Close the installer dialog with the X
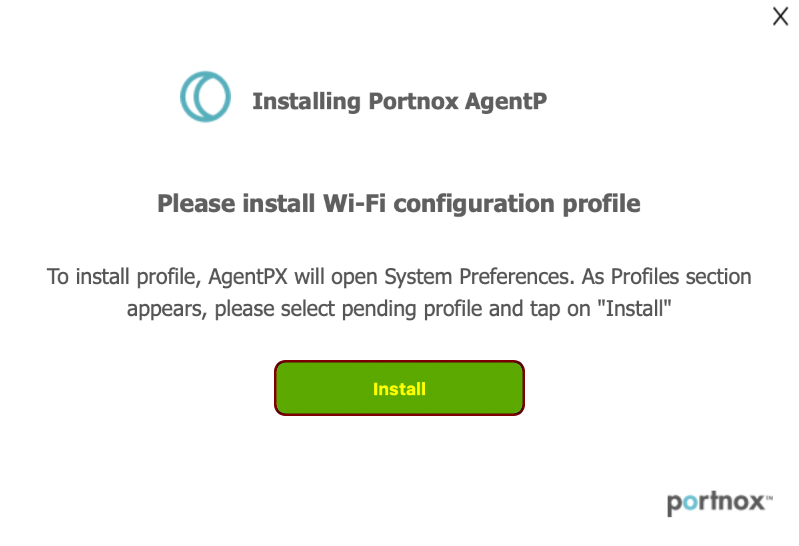This screenshot has width=799, height=546. click(x=780, y=16)
